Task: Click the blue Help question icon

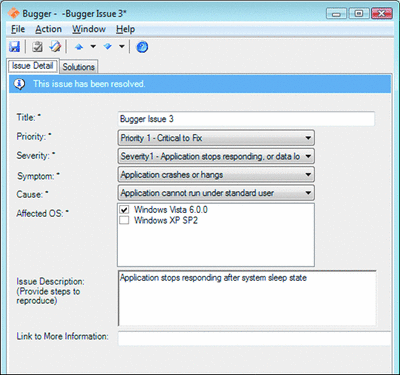Action: [142, 47]
